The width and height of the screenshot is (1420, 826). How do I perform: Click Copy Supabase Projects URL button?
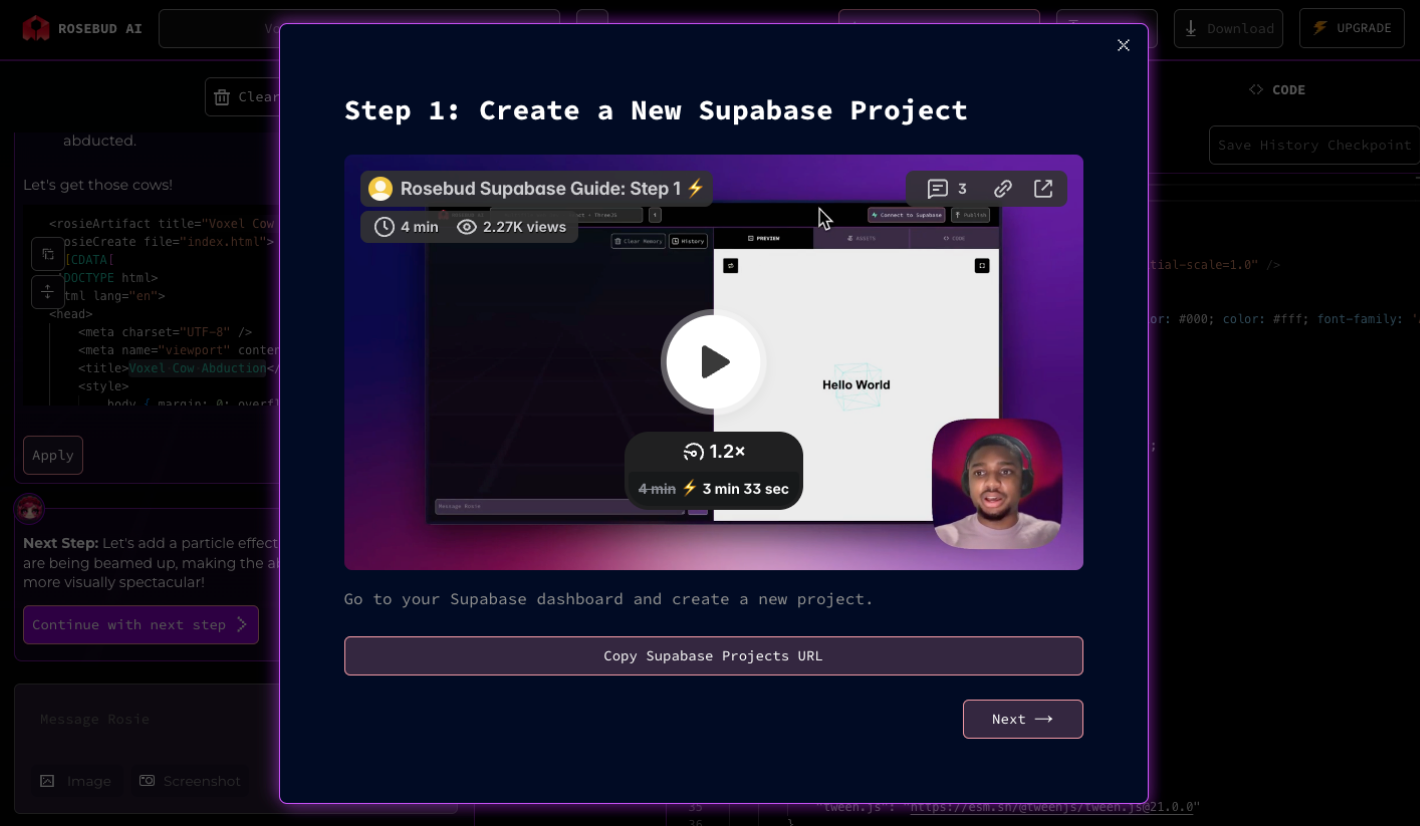coord(713,656)
